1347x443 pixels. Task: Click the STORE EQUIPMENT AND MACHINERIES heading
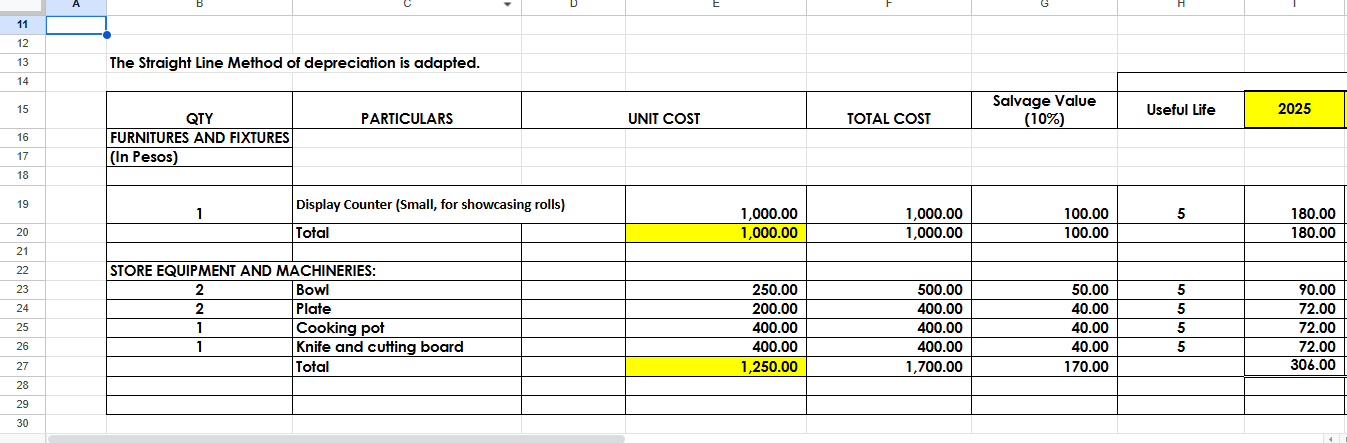(x=242, y=271)
